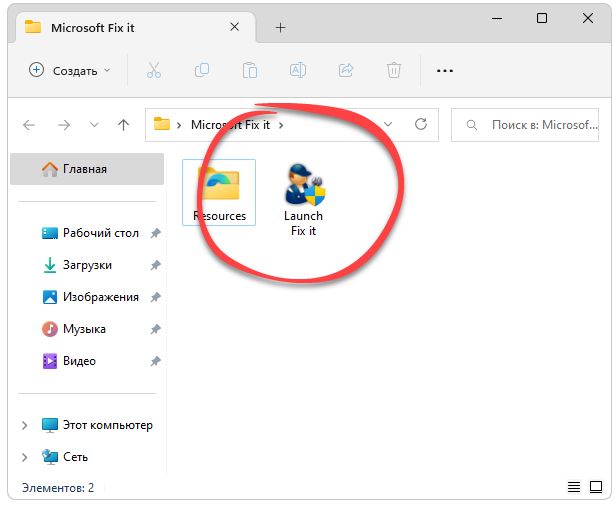
Task: Click the Cut scissors icon
Action: (x=154, y=71)
